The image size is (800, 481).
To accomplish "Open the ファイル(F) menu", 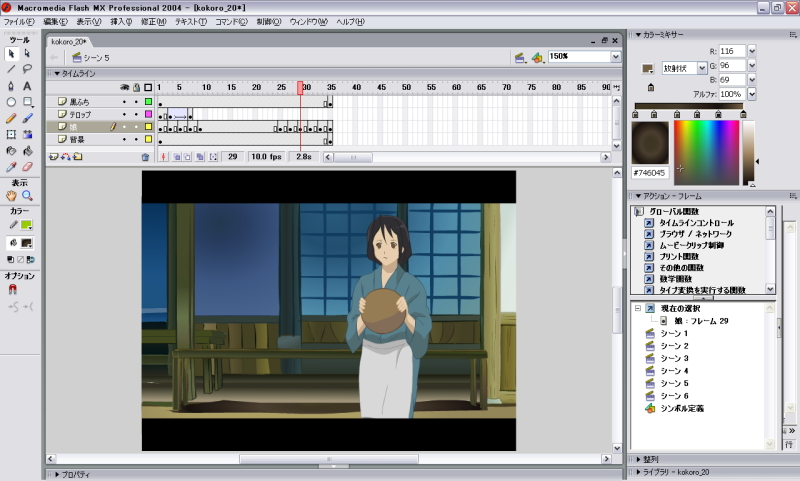I will pyautogui.click(x=19, y=22).
